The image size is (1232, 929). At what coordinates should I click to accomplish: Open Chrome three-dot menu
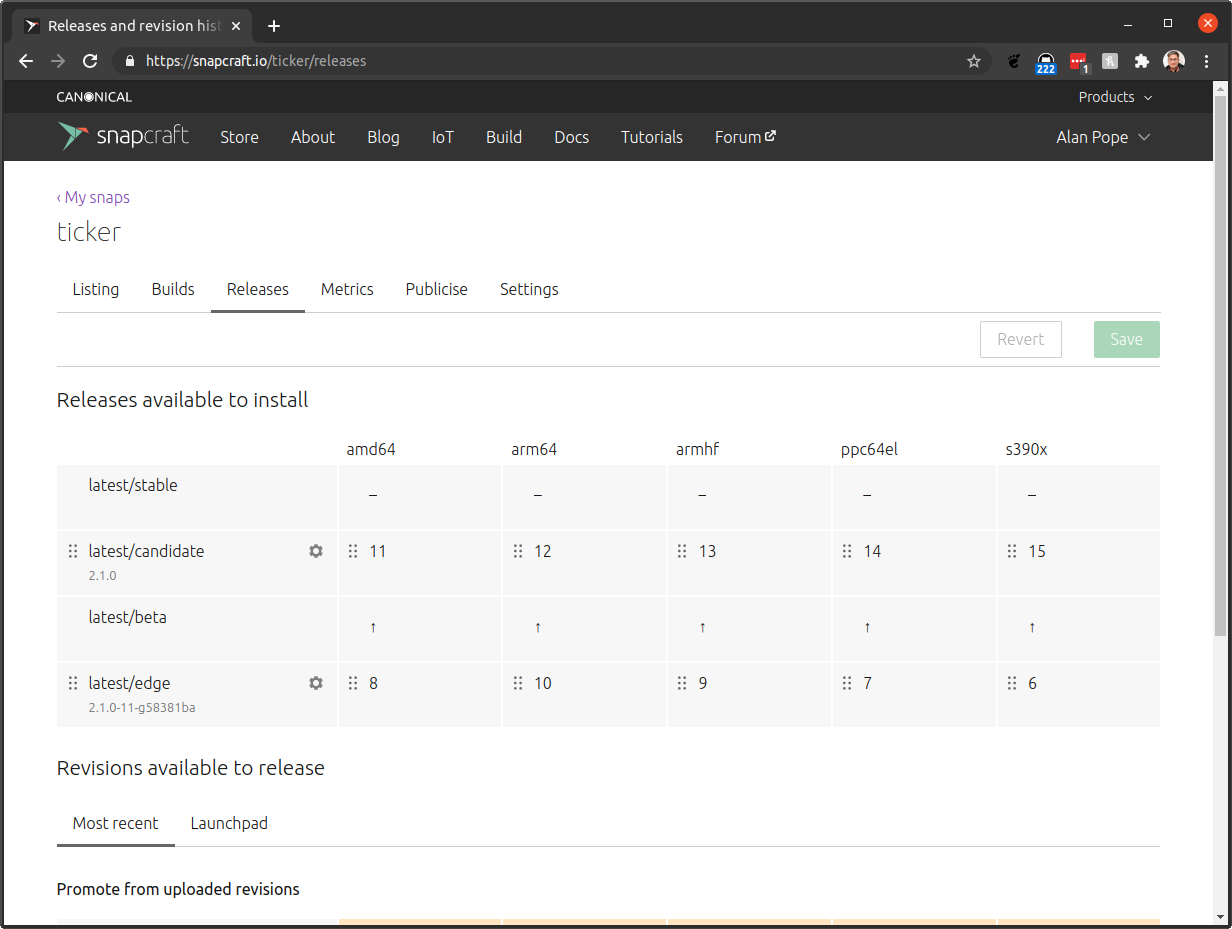(1206, 61)
